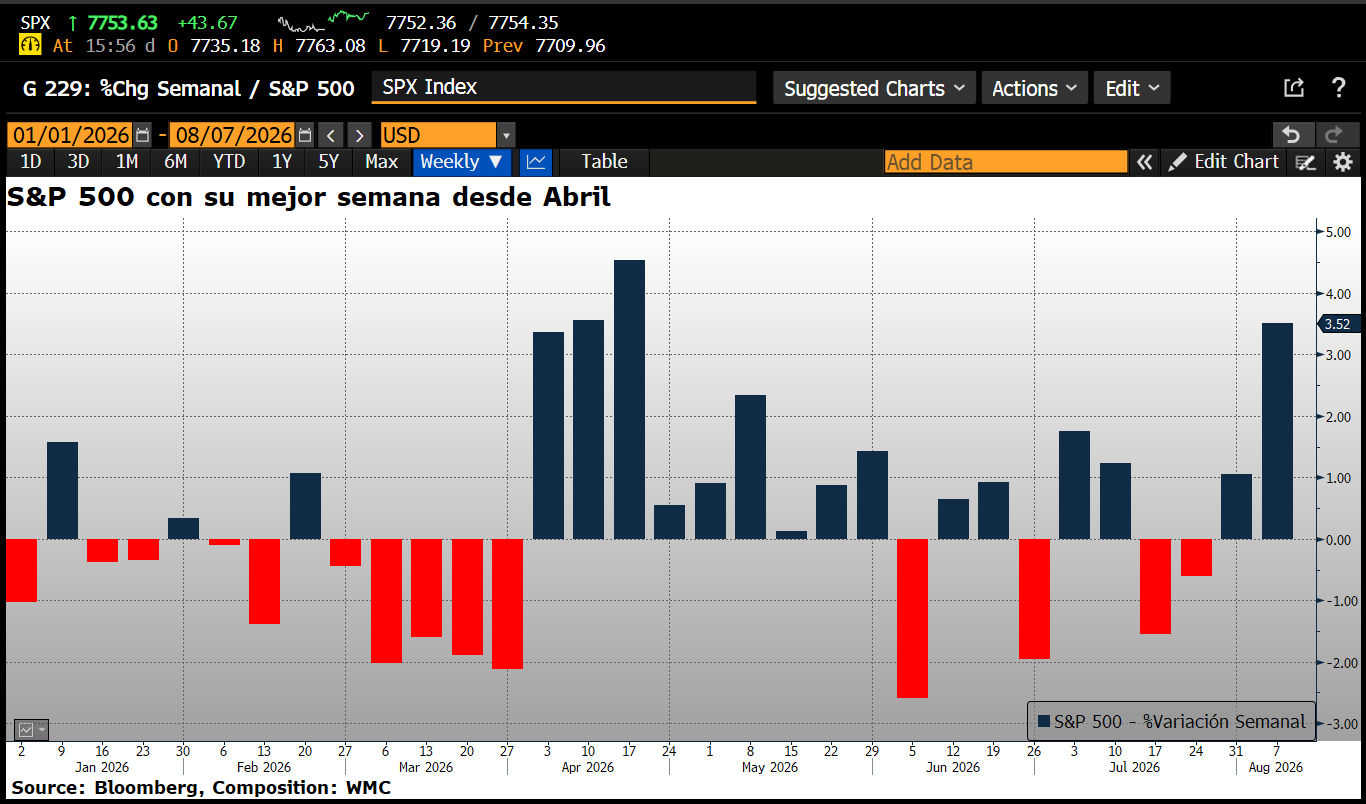Expand the currency dropdown arrow next to USD

pyautogui.click(x=506, y=135)
